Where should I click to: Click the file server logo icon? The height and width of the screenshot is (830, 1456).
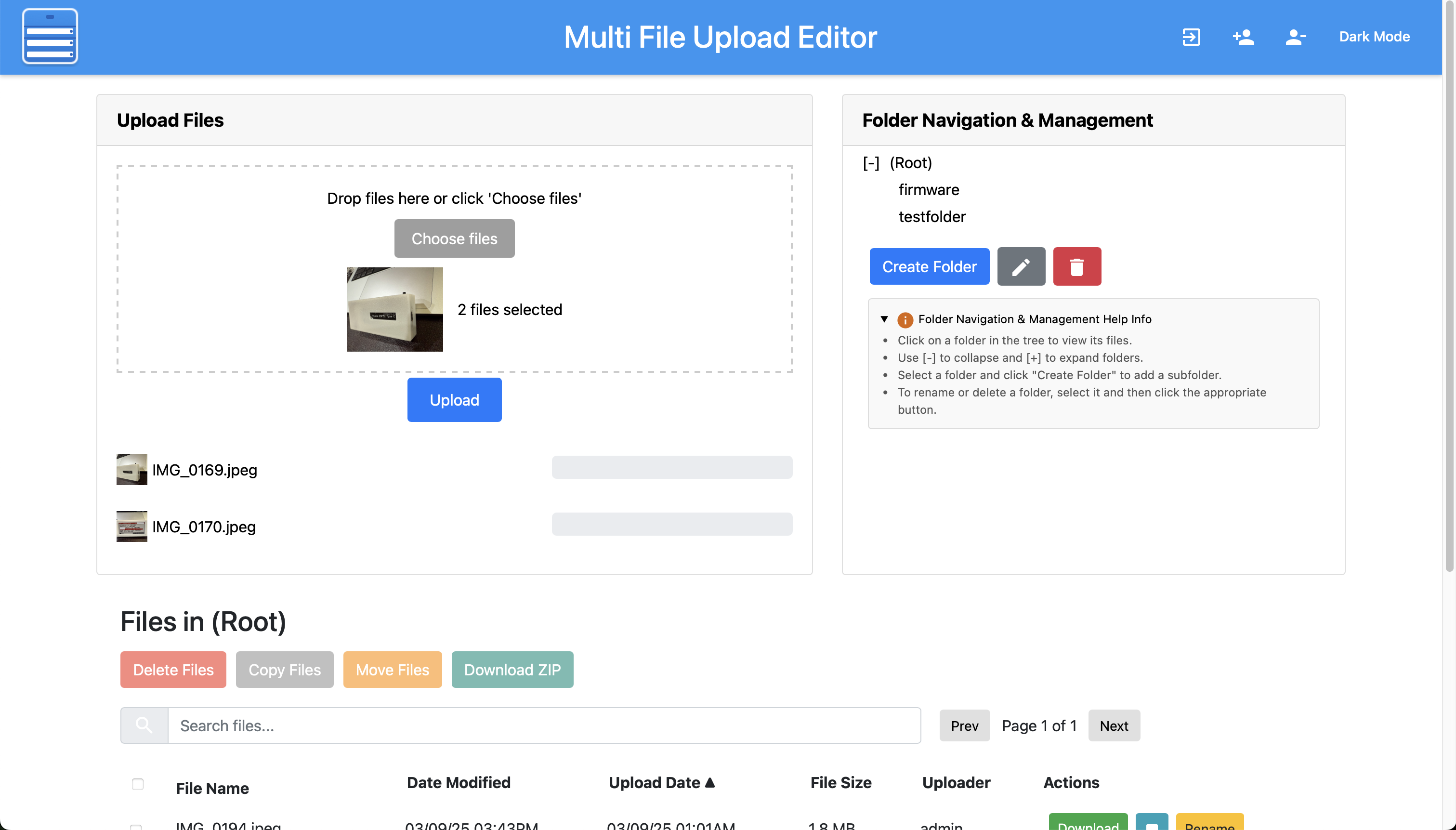tap(50, 37)
